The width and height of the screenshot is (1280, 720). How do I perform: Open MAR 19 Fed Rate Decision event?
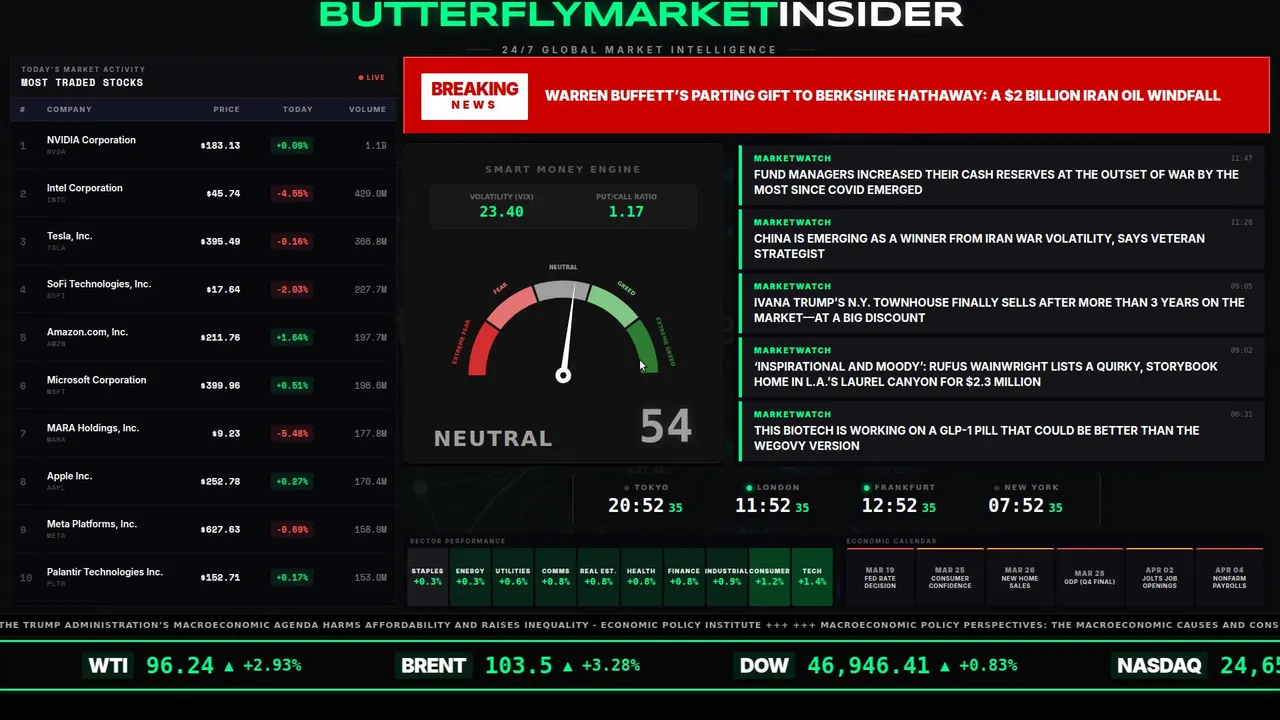point(880,577)
